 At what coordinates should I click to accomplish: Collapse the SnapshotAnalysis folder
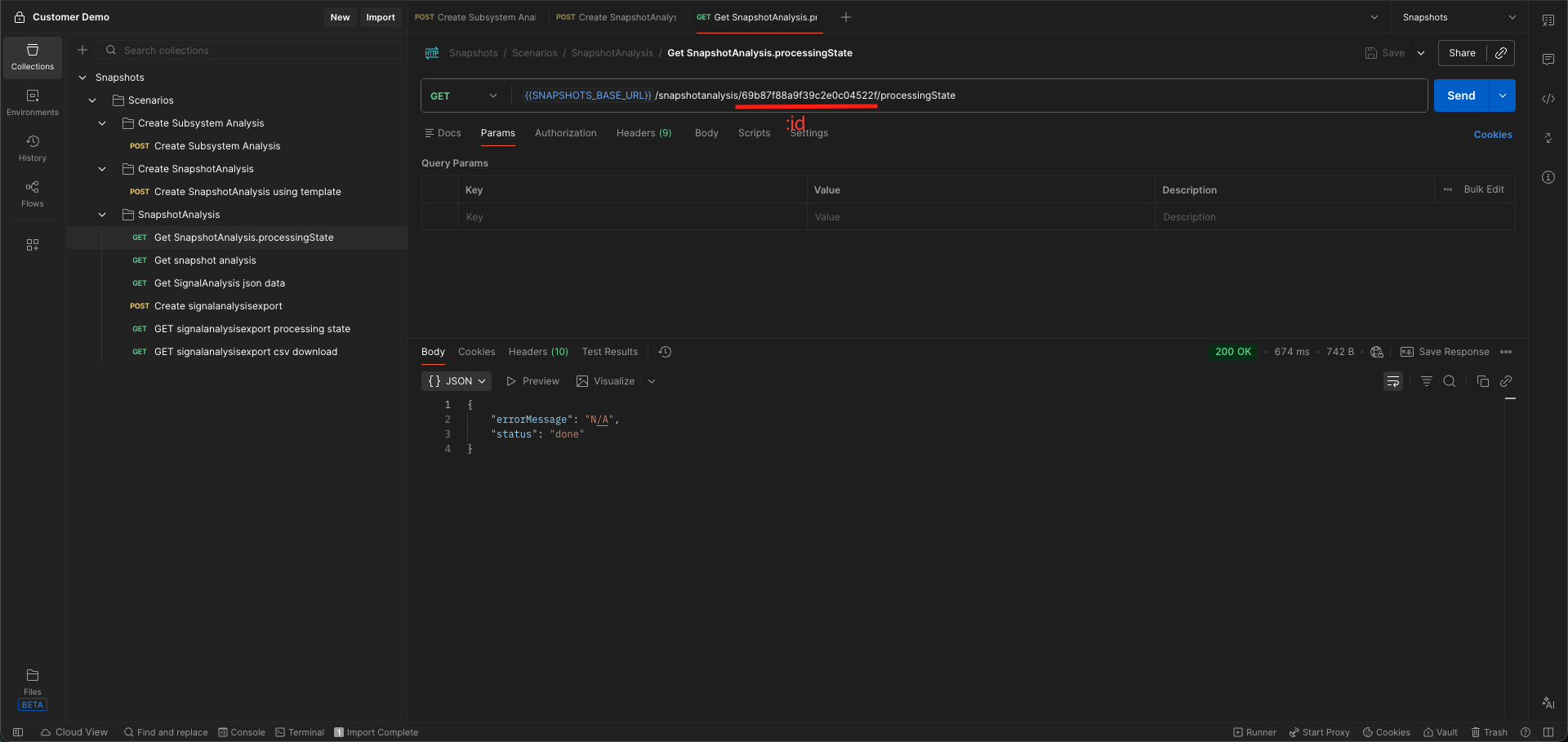(x=102, y=215)
